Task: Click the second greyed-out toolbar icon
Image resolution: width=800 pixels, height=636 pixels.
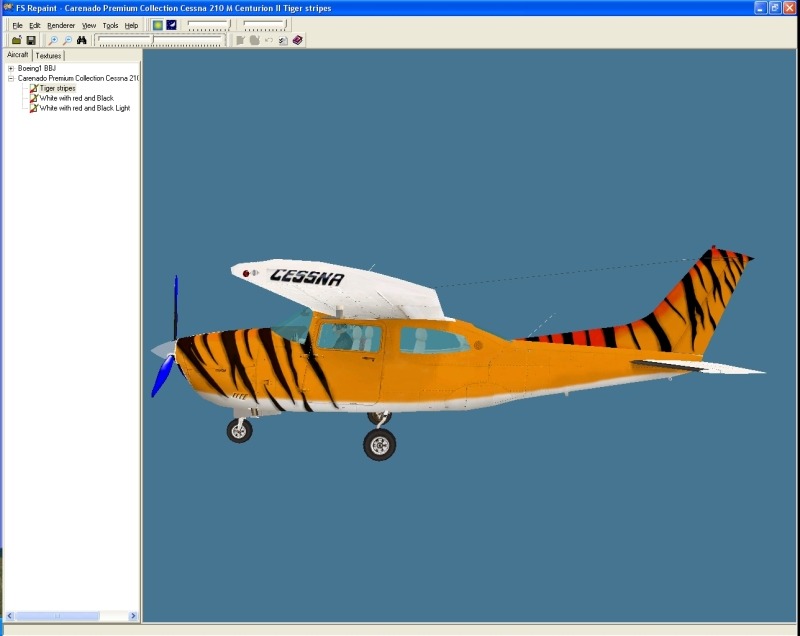Action: (255, 40)
